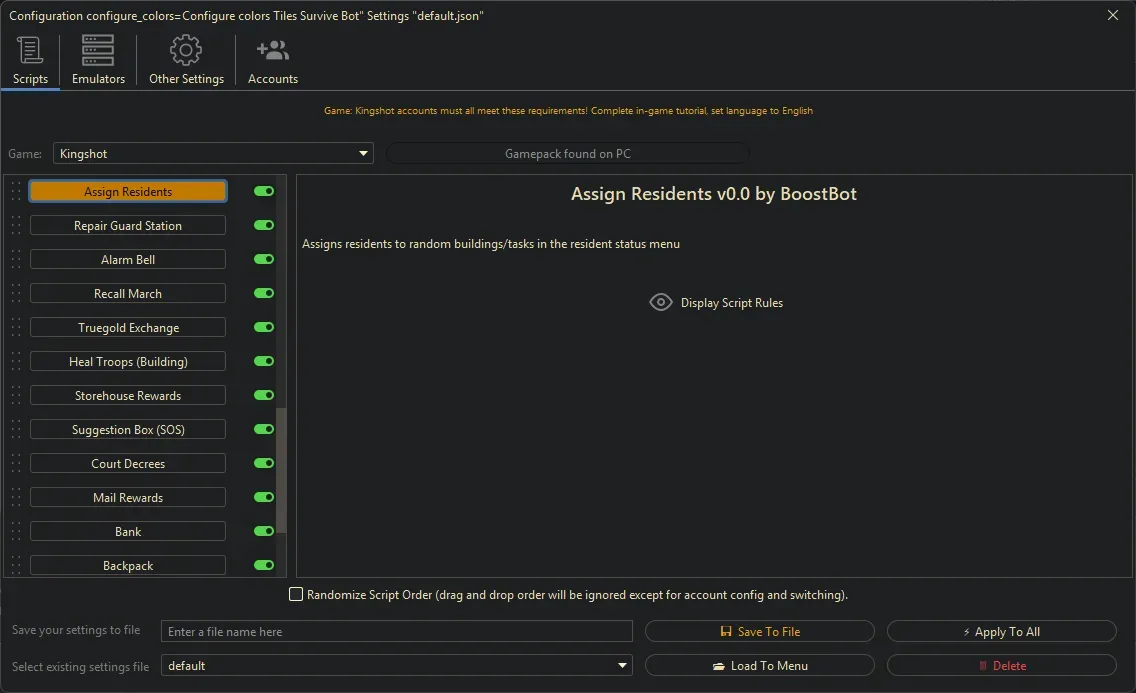The width and height of the screenshot is (1136, 693).
Task: Click the trash icon on Delete button
Action: [x=985, y=665]
